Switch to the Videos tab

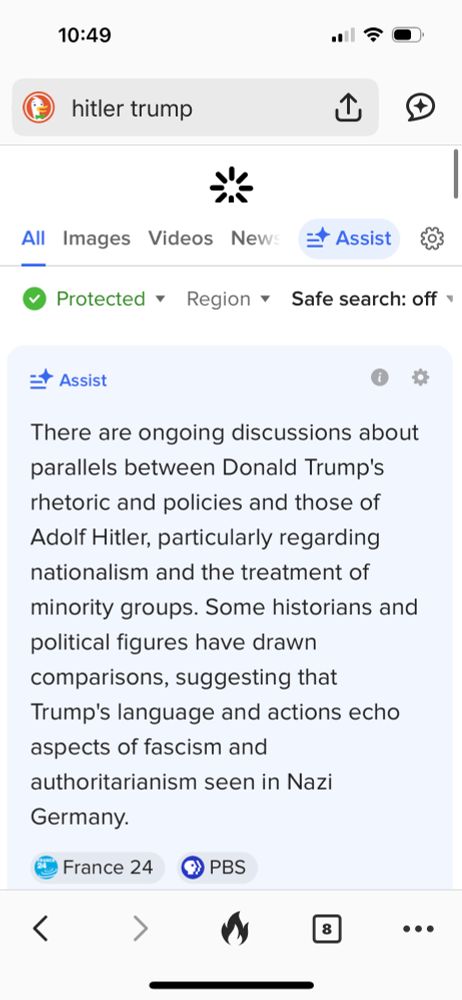click(181, 239)
